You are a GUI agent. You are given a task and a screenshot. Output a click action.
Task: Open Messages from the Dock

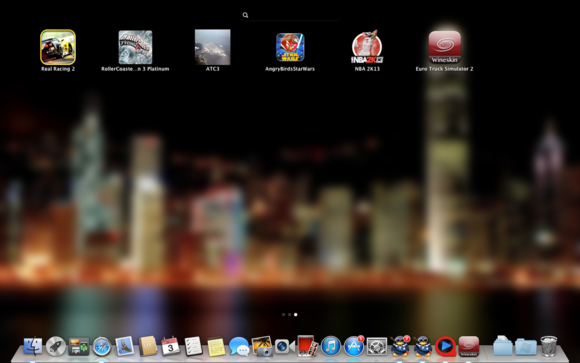tap(239, 346)
